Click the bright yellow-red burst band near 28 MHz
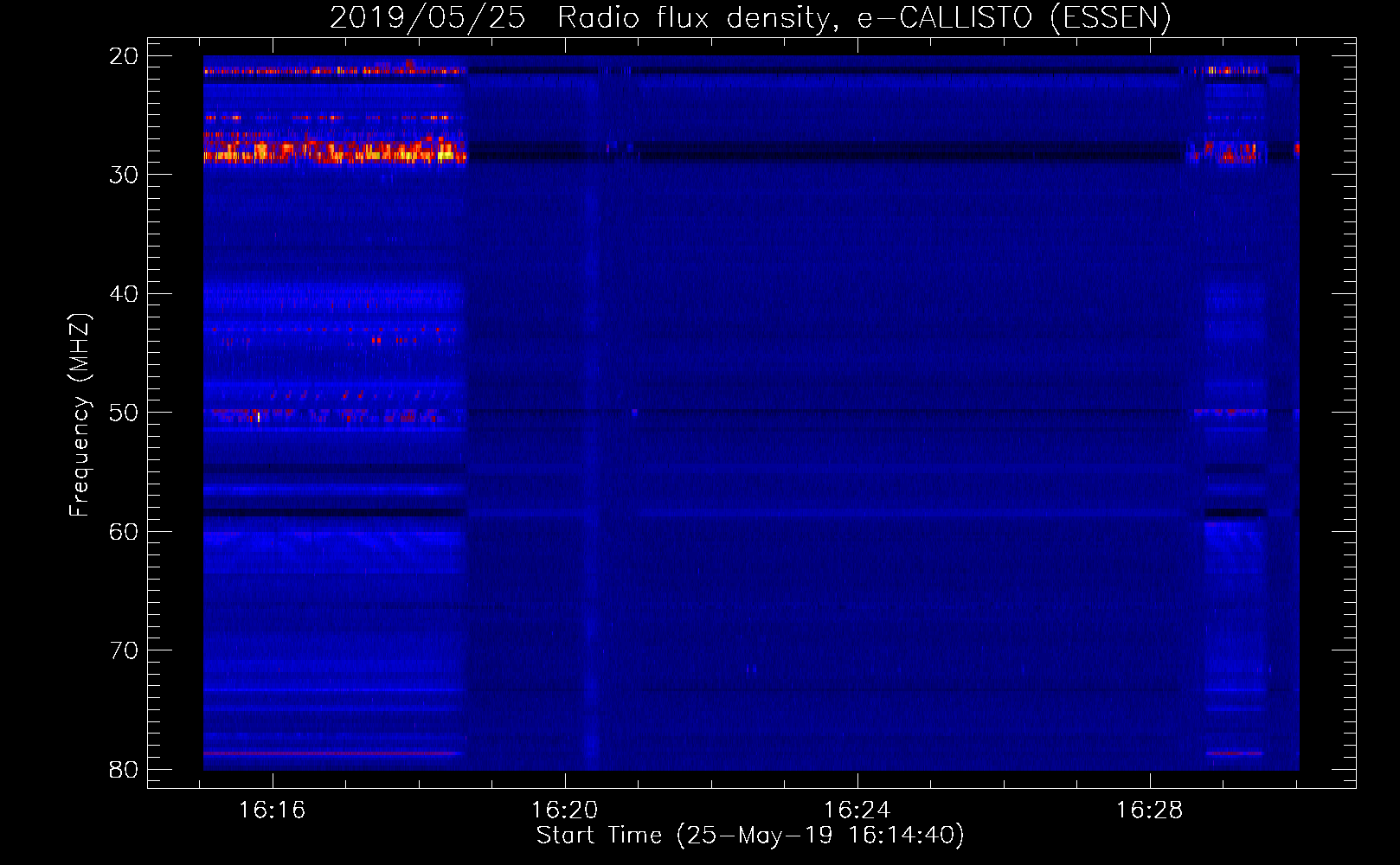This screenshot has width=1400, height=865. 335,153
